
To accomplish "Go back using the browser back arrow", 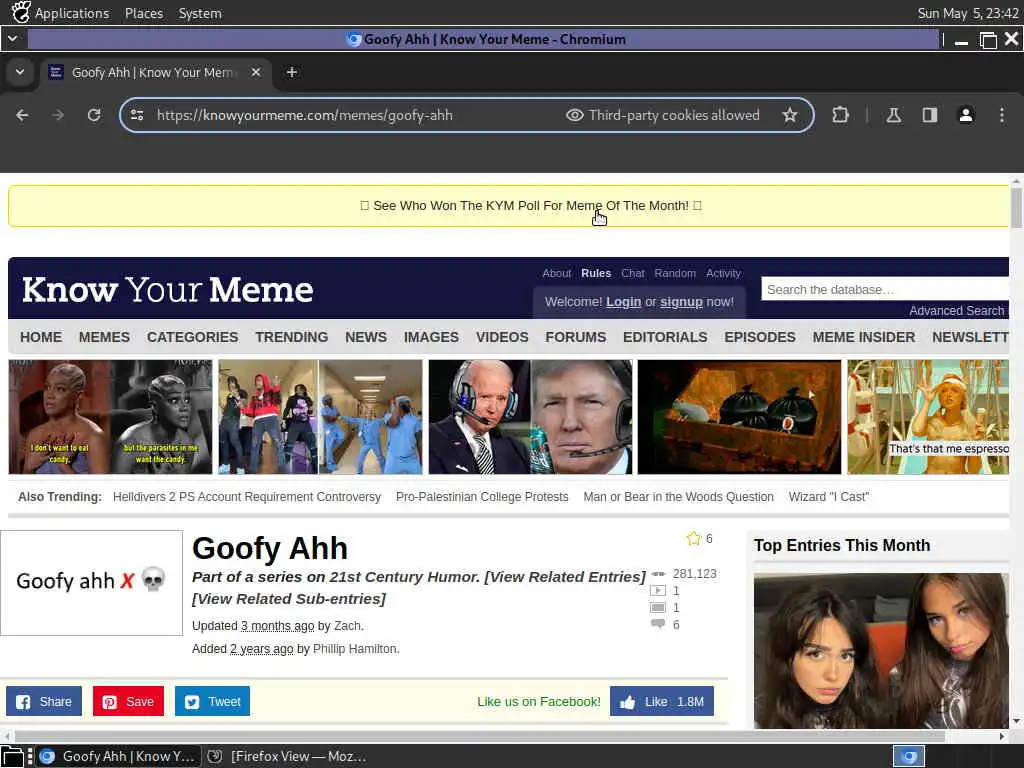I will (x=22, y=115).
